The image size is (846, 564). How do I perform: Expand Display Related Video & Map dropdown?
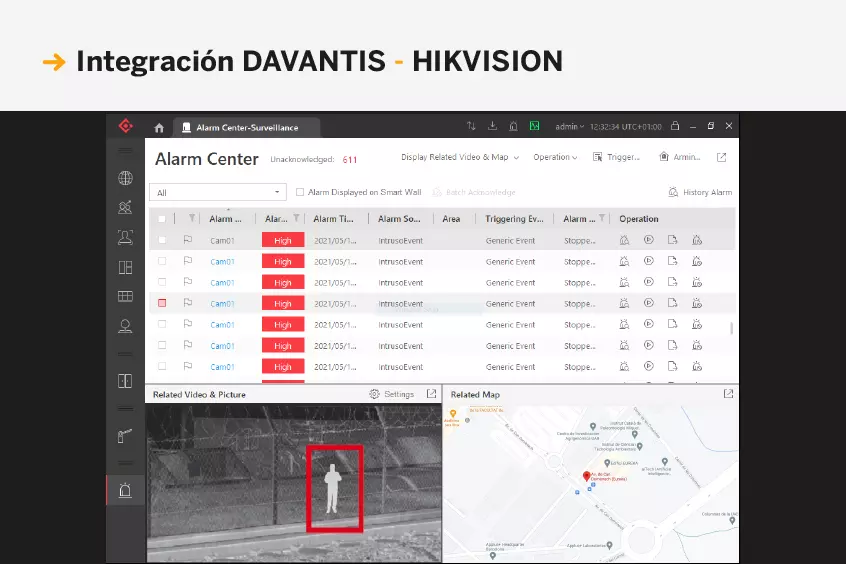coord(460,157)
